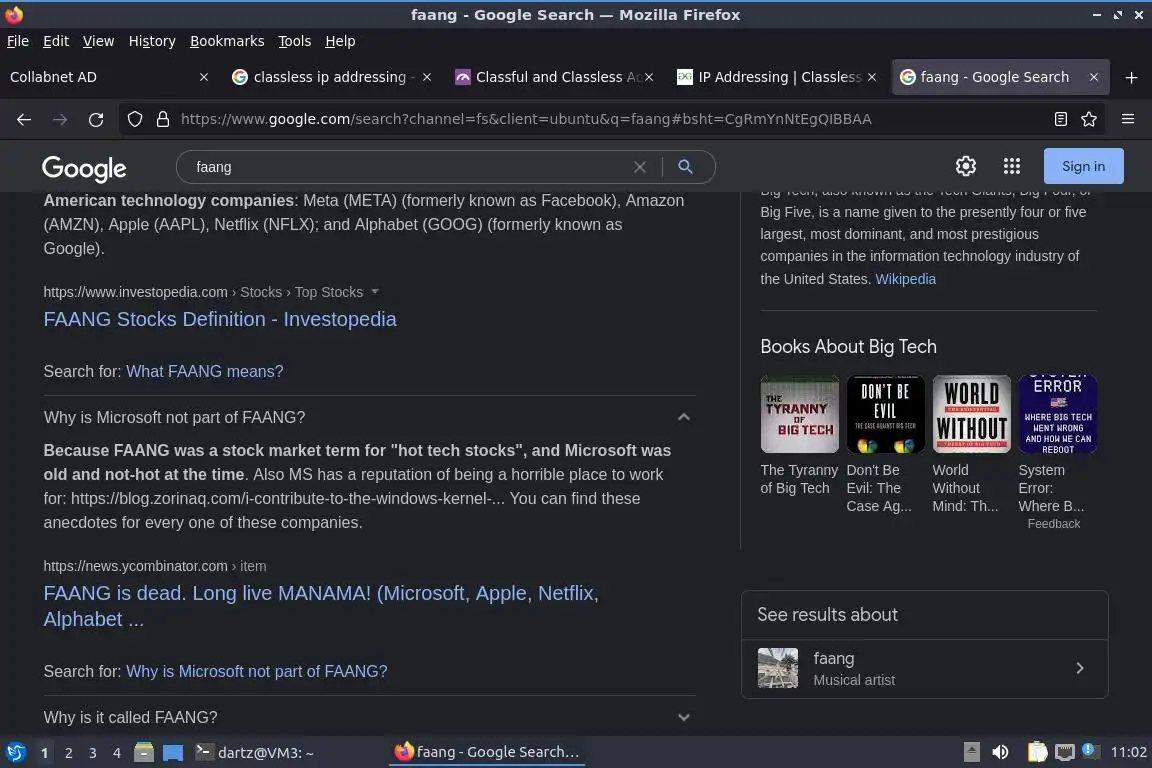
Task: Clear the Google search box with X
Action: pyautogui.click(x=640, y=167)
